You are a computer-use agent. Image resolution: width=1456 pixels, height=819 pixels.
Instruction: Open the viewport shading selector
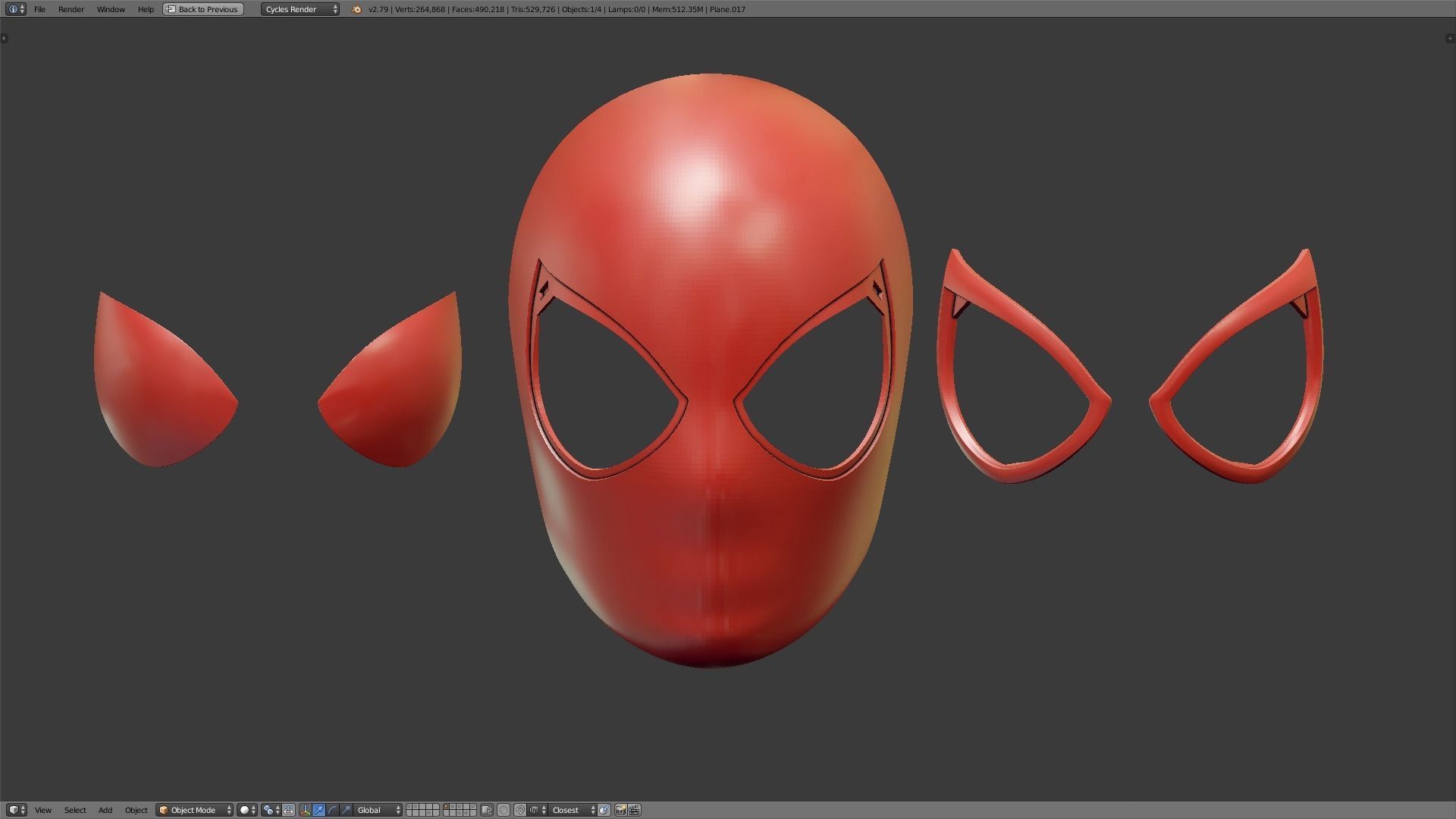coord(247,810)
